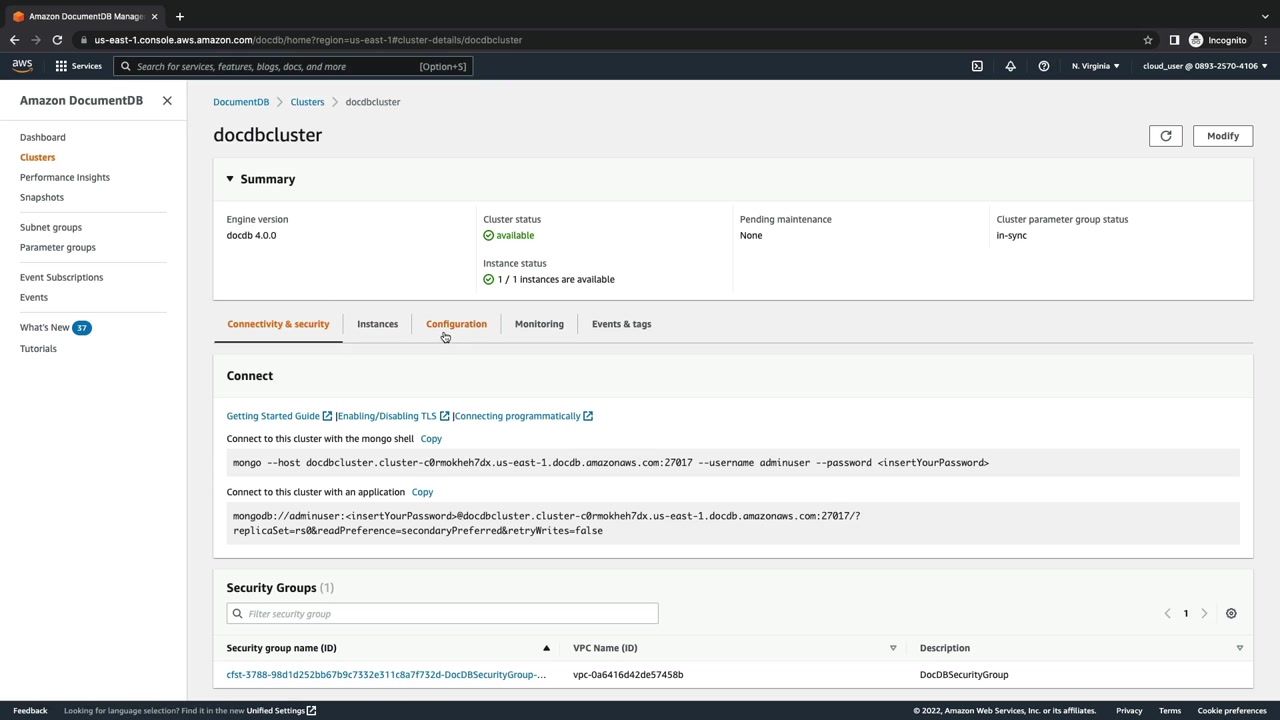The image size is (1280, 720).
Task: Open the Terms footer link
Action: (1170, 711)
